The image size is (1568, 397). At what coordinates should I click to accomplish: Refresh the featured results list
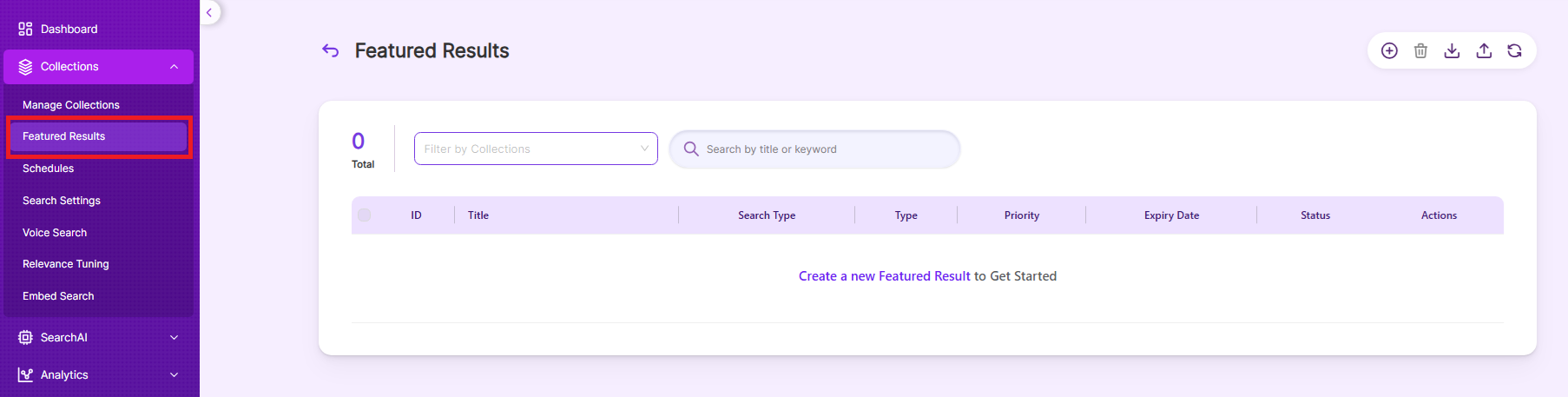[1514, 50]
